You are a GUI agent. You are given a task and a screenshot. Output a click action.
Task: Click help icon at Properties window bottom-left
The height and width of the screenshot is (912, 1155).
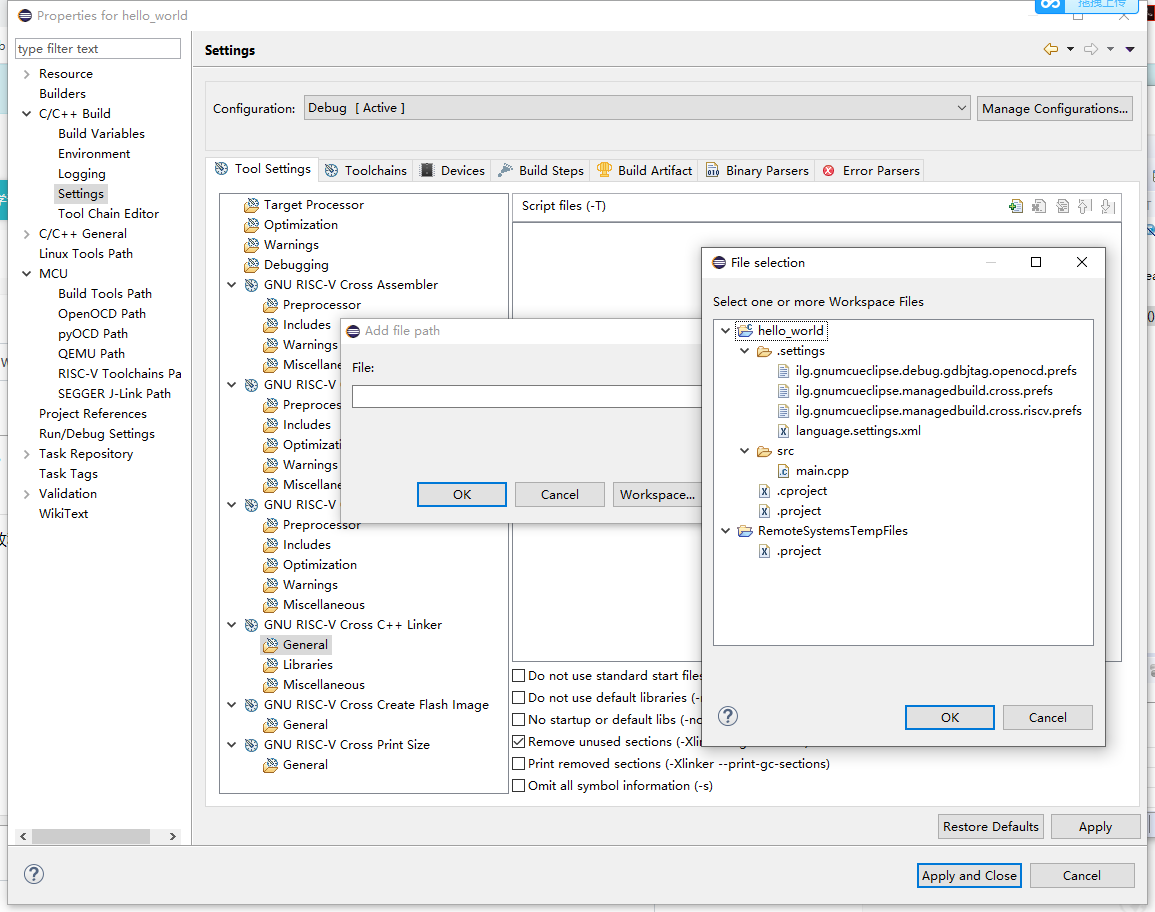(x=34, y=874)
